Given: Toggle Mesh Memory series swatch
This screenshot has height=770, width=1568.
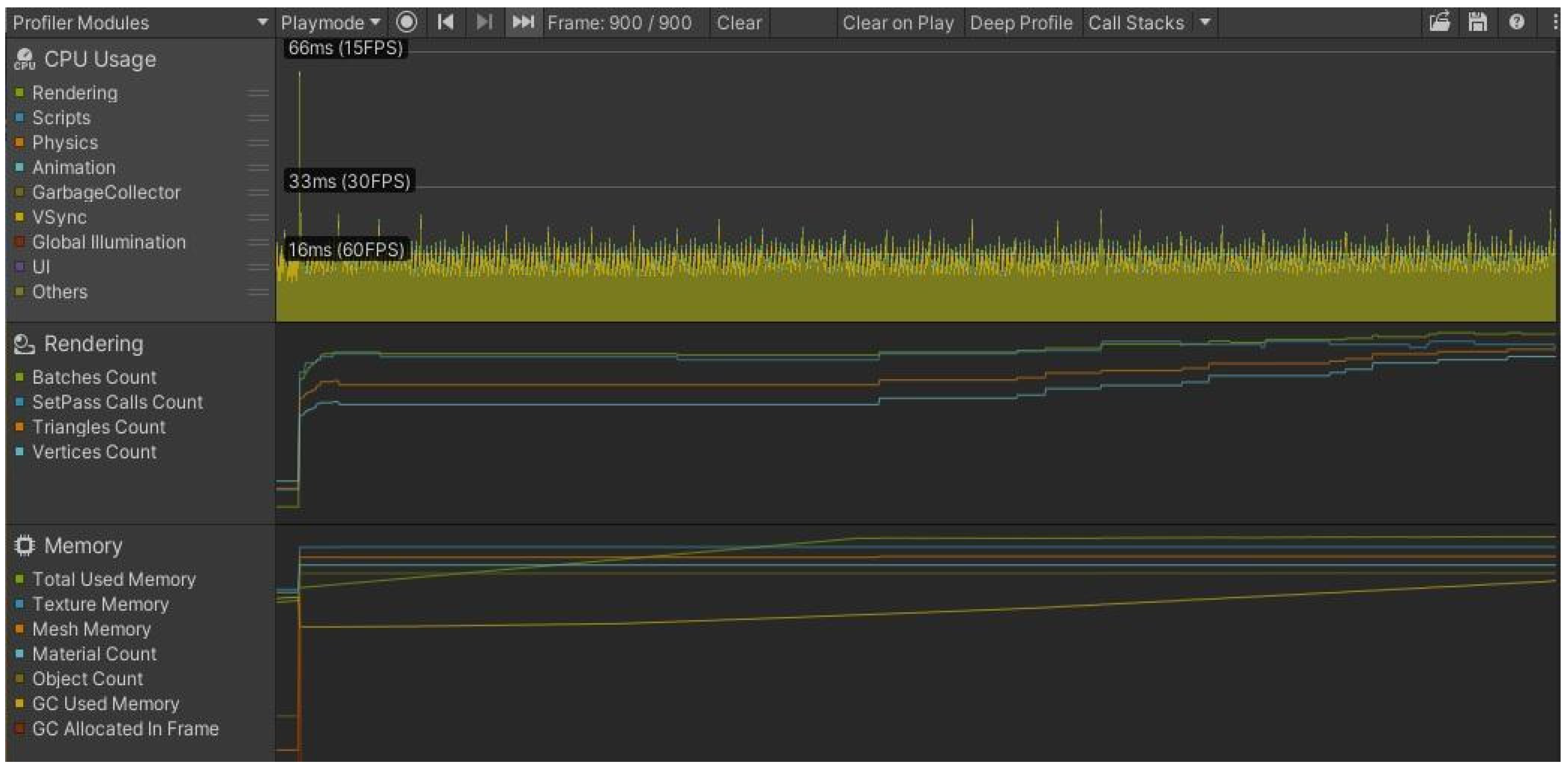Looking at the screenshot, I should click(x=20, y=629).
